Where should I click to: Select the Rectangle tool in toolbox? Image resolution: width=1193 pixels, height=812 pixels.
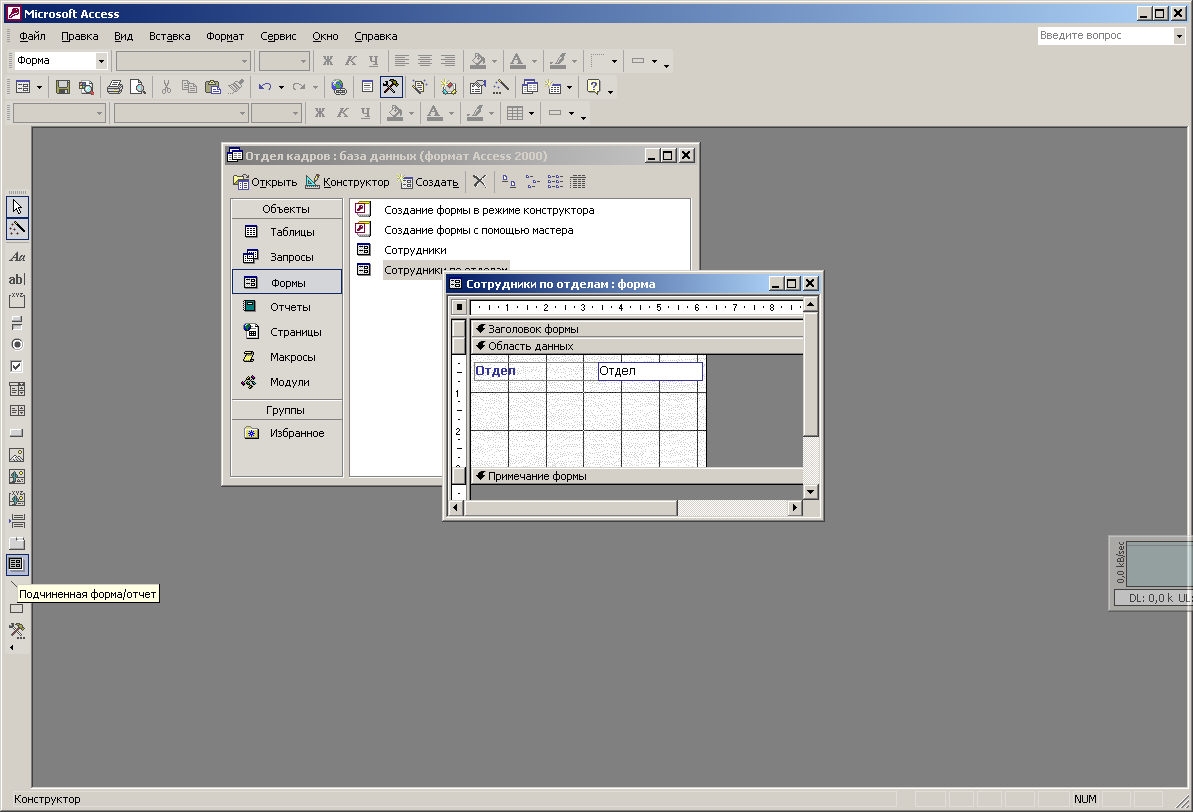[17, 608]
